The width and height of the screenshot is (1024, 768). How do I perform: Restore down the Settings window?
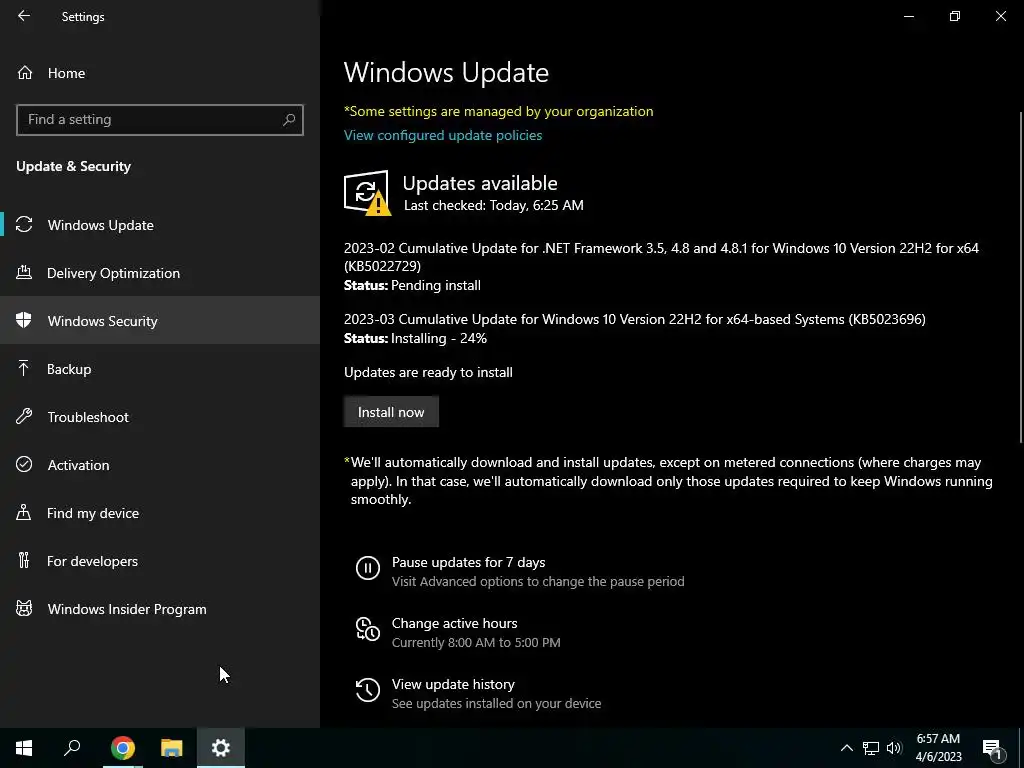[x=955, y=16]
